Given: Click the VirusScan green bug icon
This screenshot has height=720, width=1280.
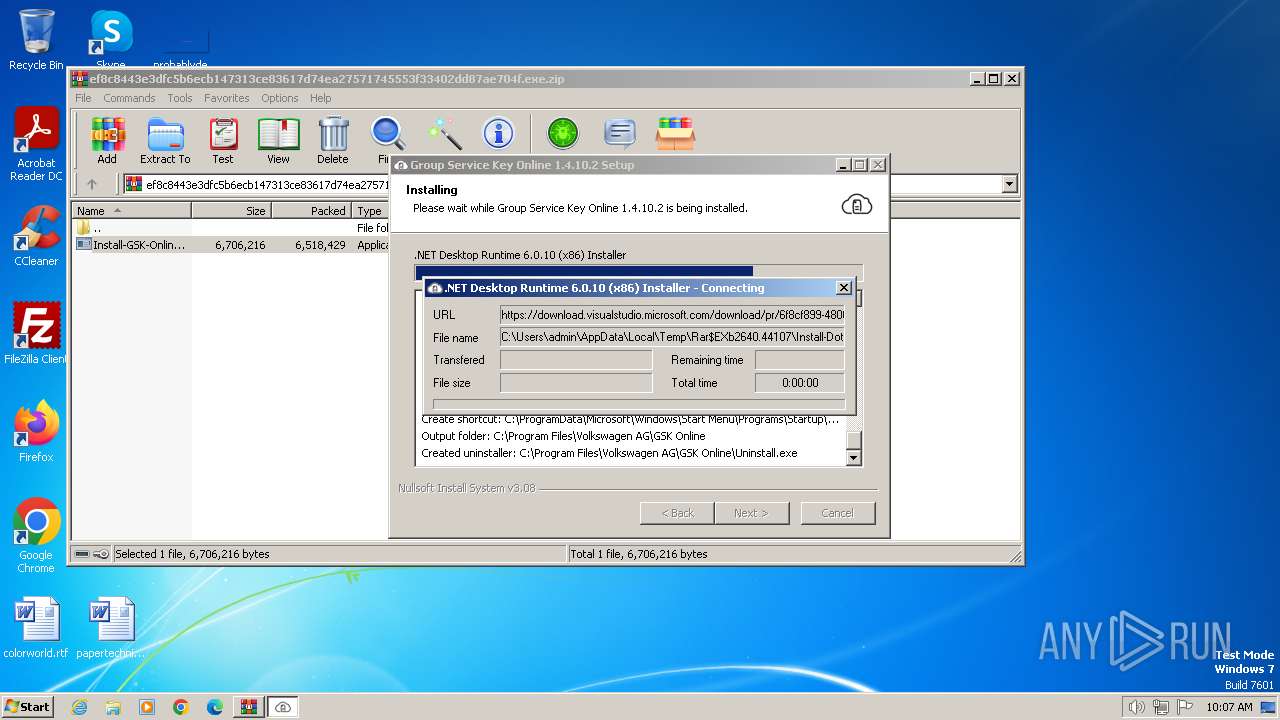Looking at the screenshot, I should [x=563, y=133].
